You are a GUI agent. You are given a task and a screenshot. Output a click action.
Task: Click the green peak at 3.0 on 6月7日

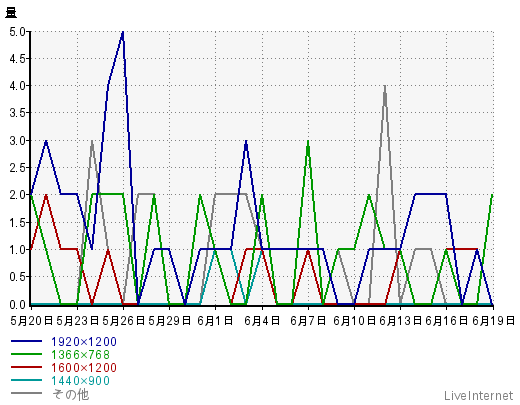pos(308,141)
